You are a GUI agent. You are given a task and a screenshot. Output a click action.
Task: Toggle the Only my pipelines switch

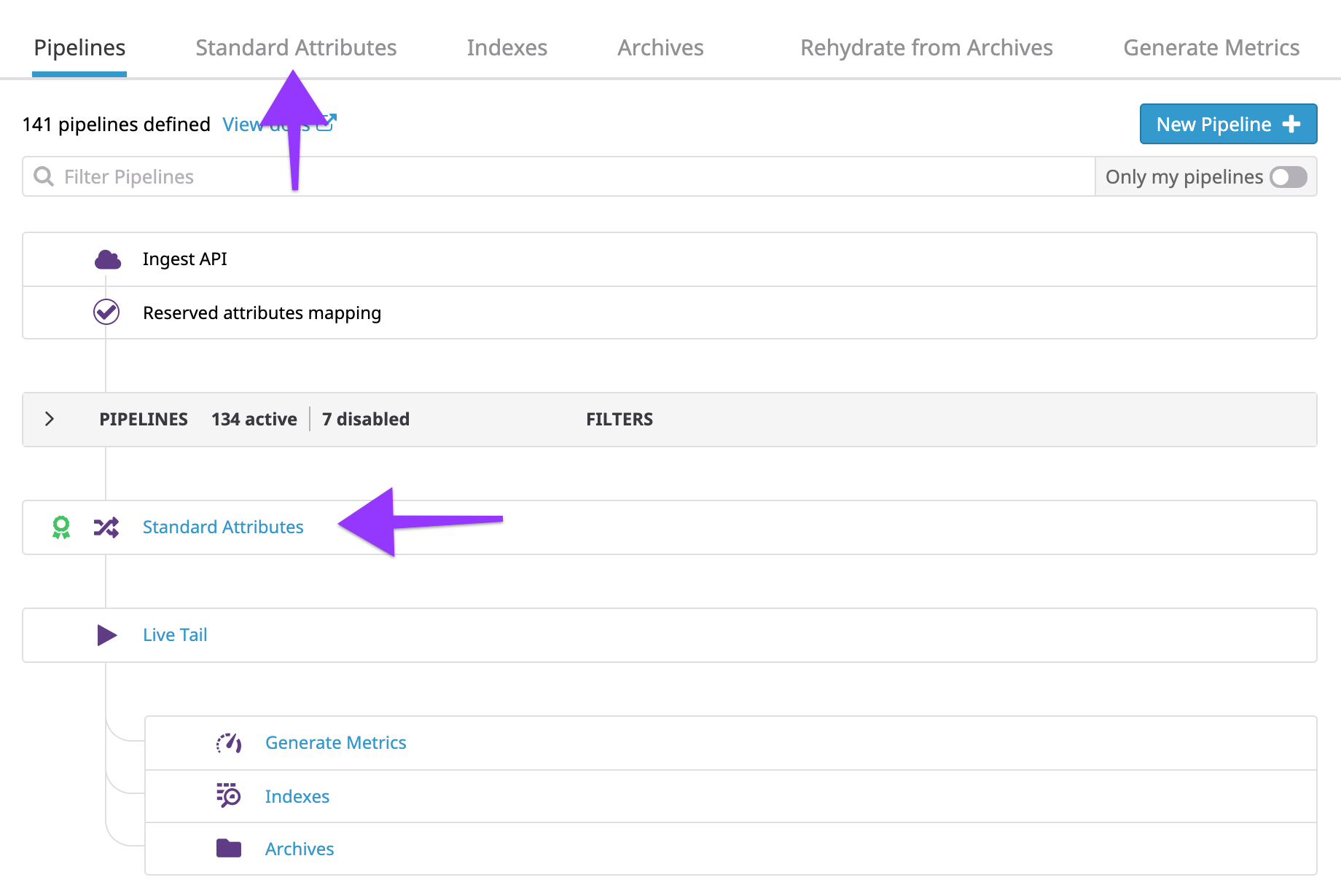click(x=1288, y=177)
